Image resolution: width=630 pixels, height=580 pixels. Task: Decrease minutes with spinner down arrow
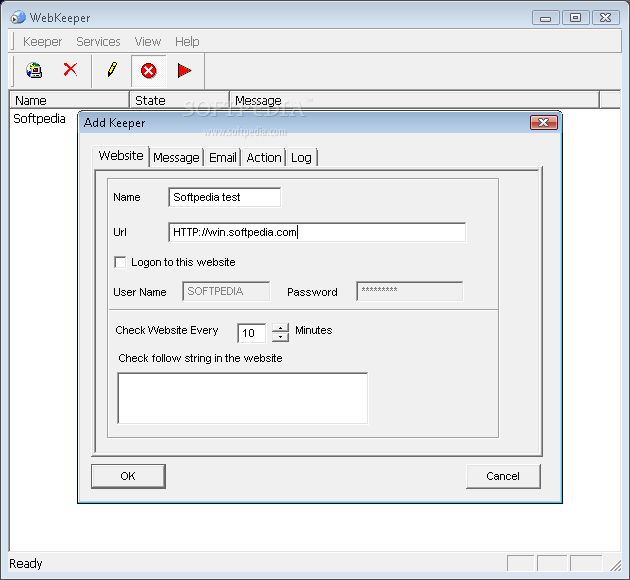click(x=280, y=337)
